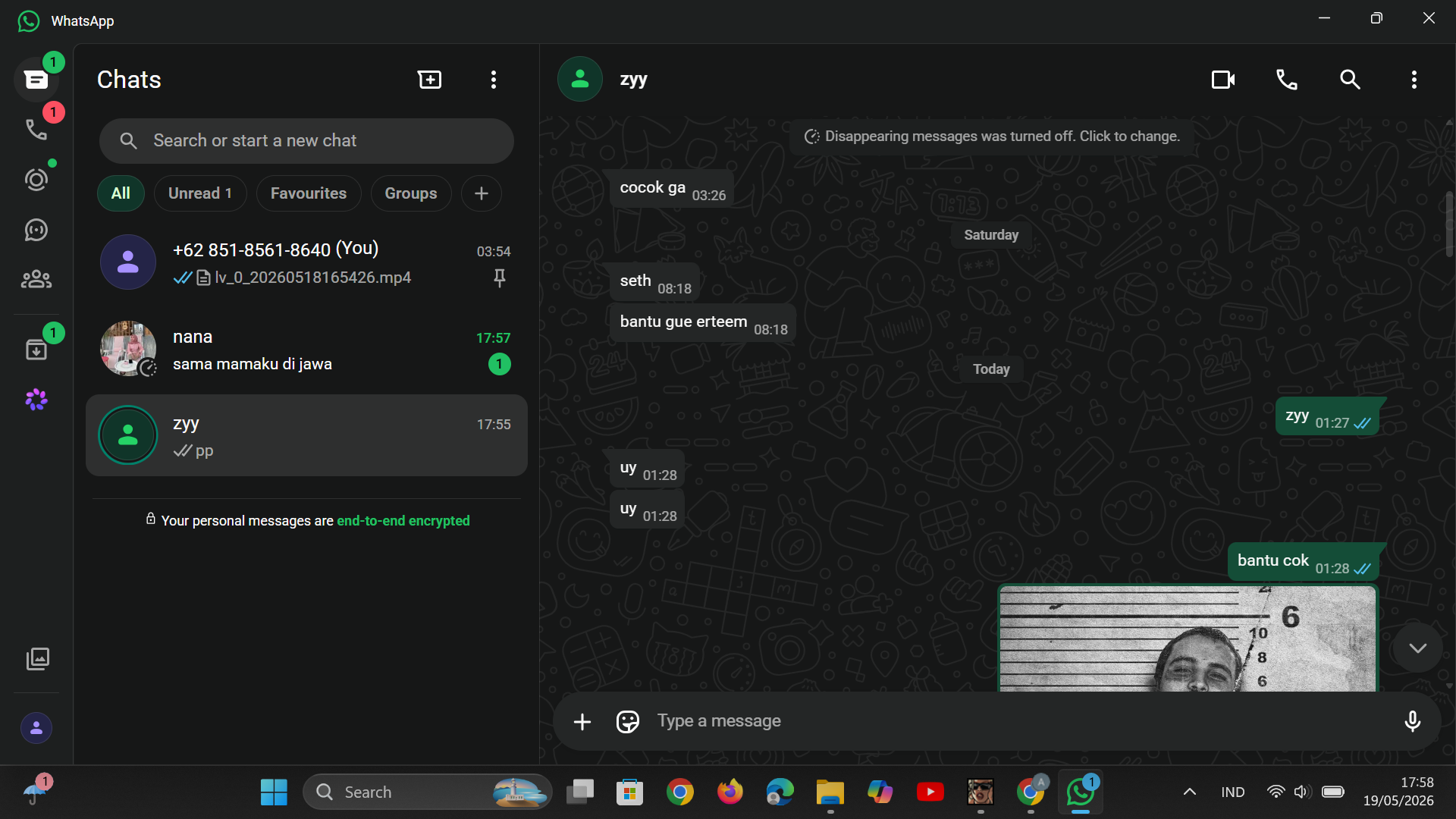Open the Status updates icon
The width and height of the screenshot is (1456, 819).
[x=36, y=180]
